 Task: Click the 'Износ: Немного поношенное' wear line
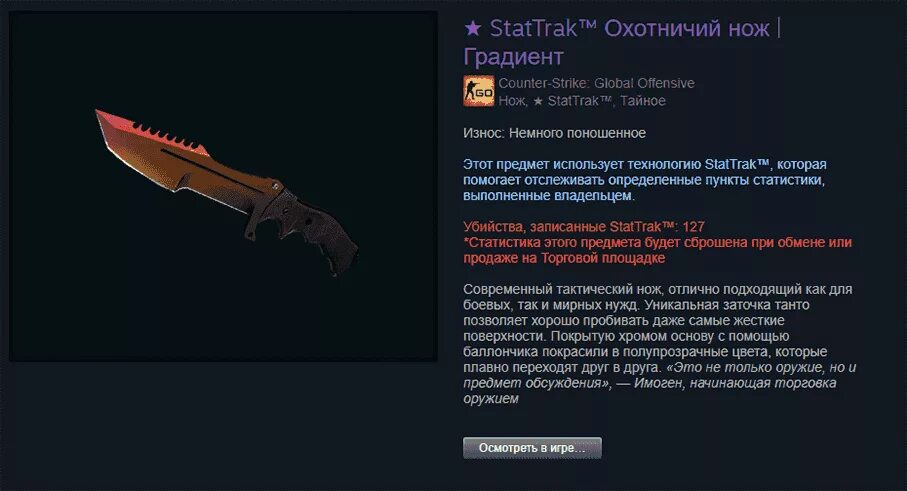554,133
